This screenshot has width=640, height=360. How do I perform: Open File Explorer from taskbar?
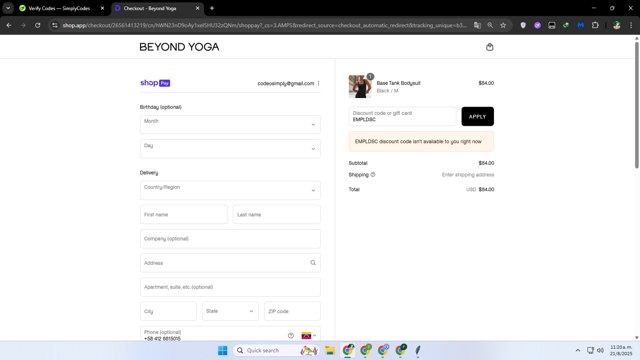click(x=330, y=350)
